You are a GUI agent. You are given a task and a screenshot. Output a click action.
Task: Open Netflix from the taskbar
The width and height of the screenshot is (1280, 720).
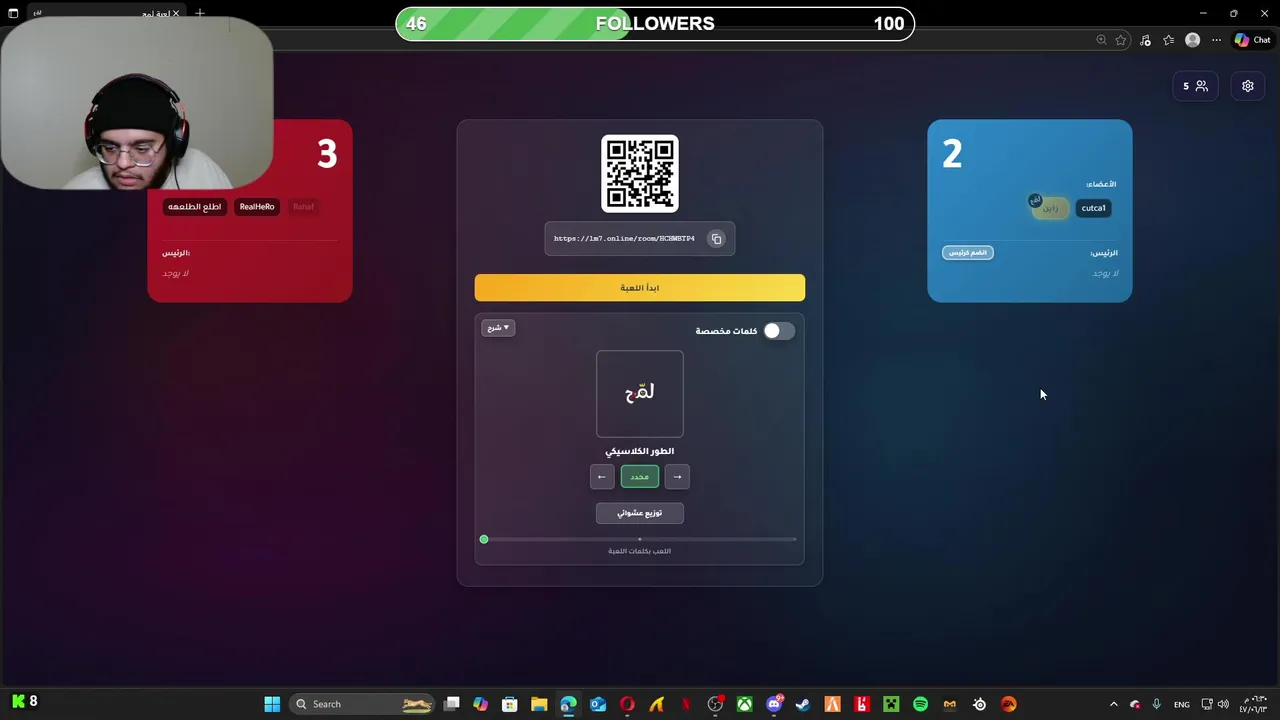click(x=686, y=704)
